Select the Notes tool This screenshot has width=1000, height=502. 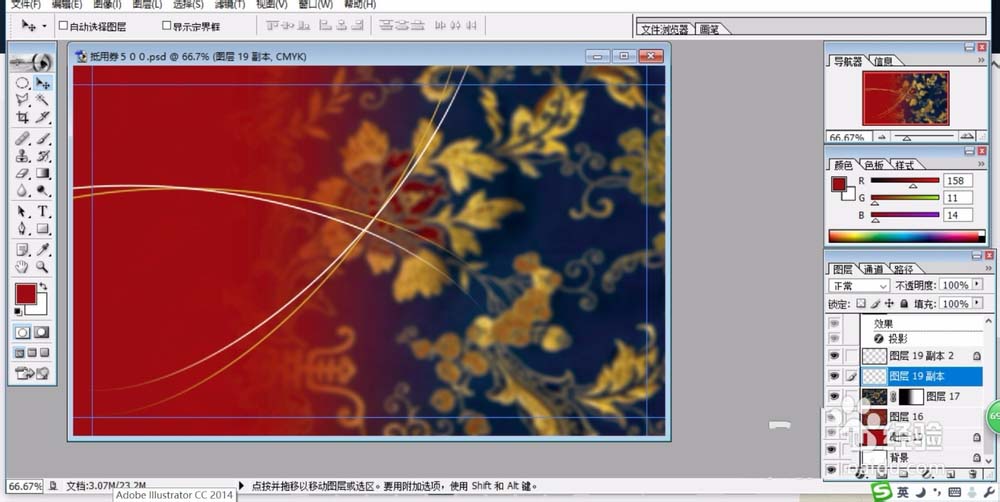[22, 249]
